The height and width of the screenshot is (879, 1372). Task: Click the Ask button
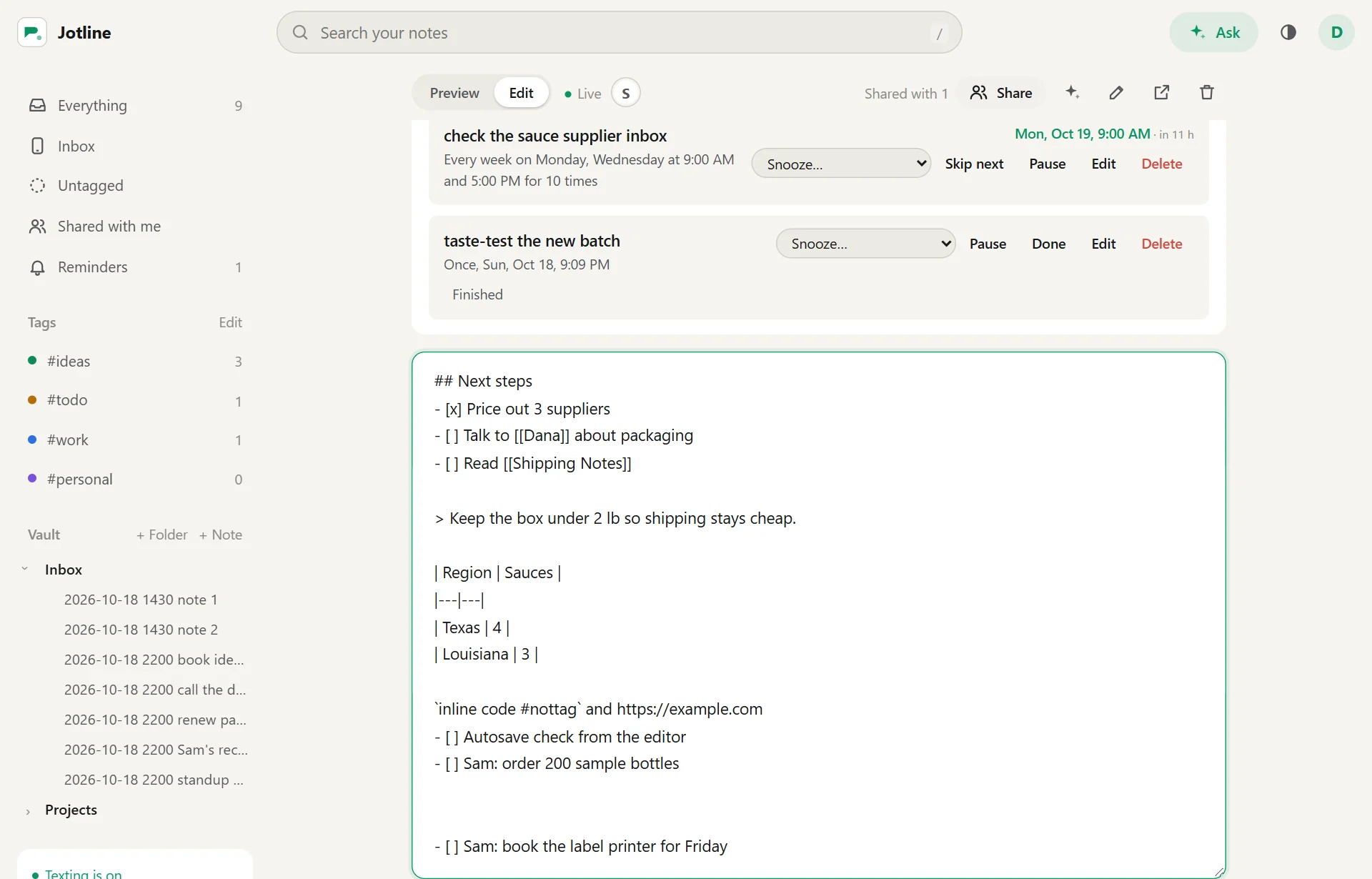[x=1213, y=32]
